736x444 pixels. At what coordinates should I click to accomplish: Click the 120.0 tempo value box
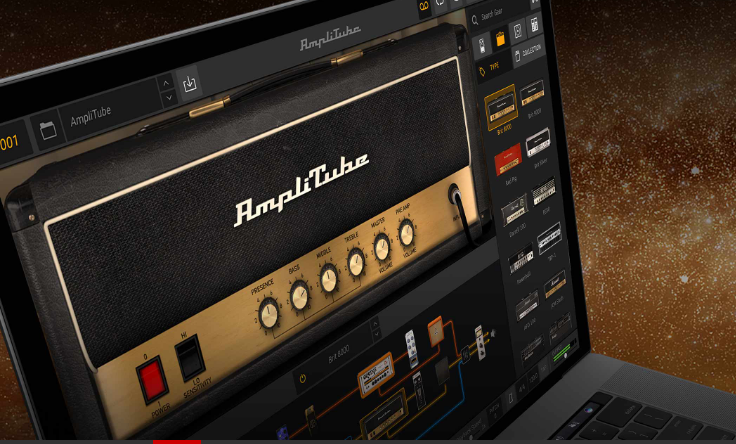[x=534, y=378]
